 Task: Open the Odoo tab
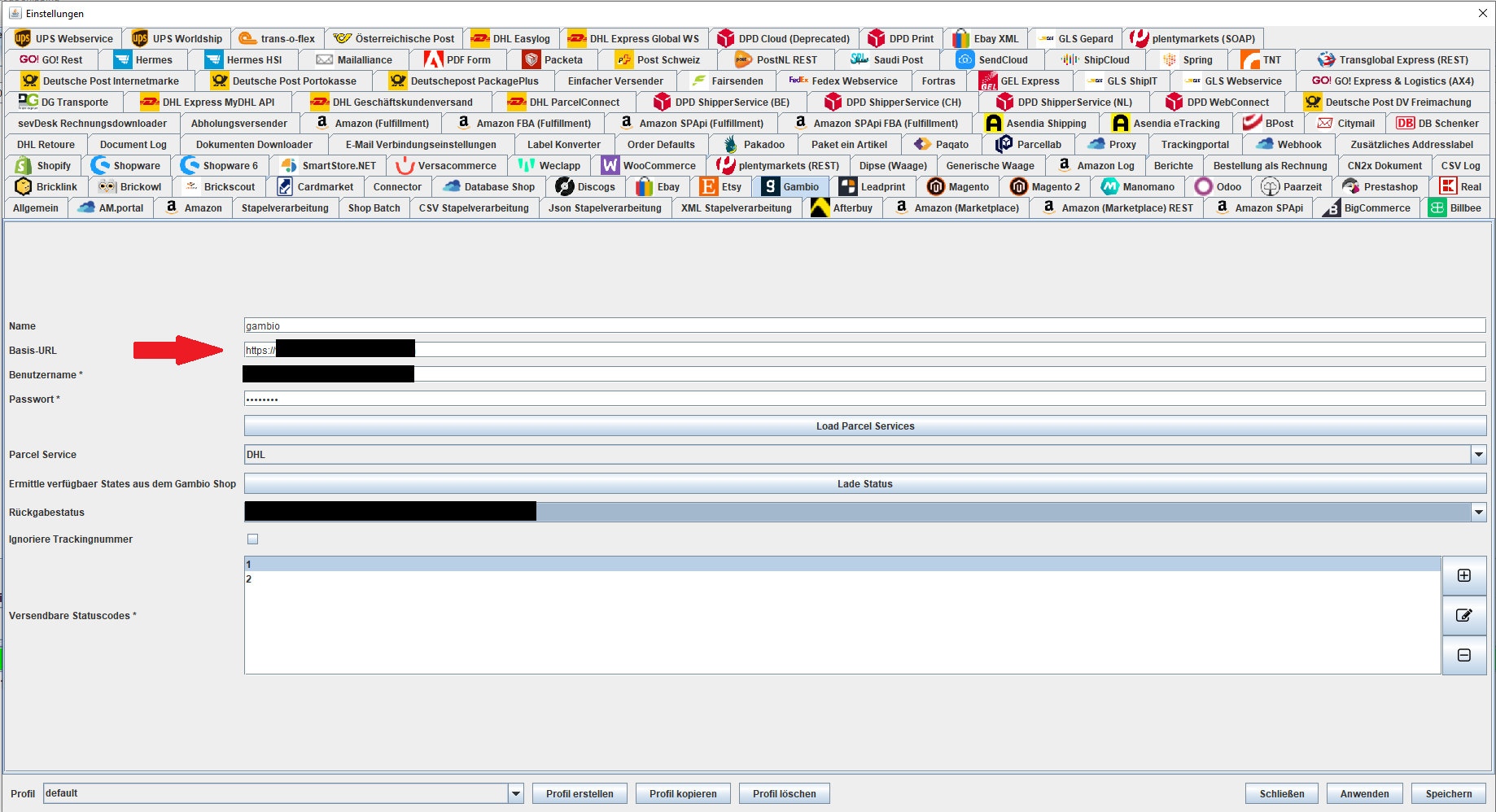[x=1218, y=186]
